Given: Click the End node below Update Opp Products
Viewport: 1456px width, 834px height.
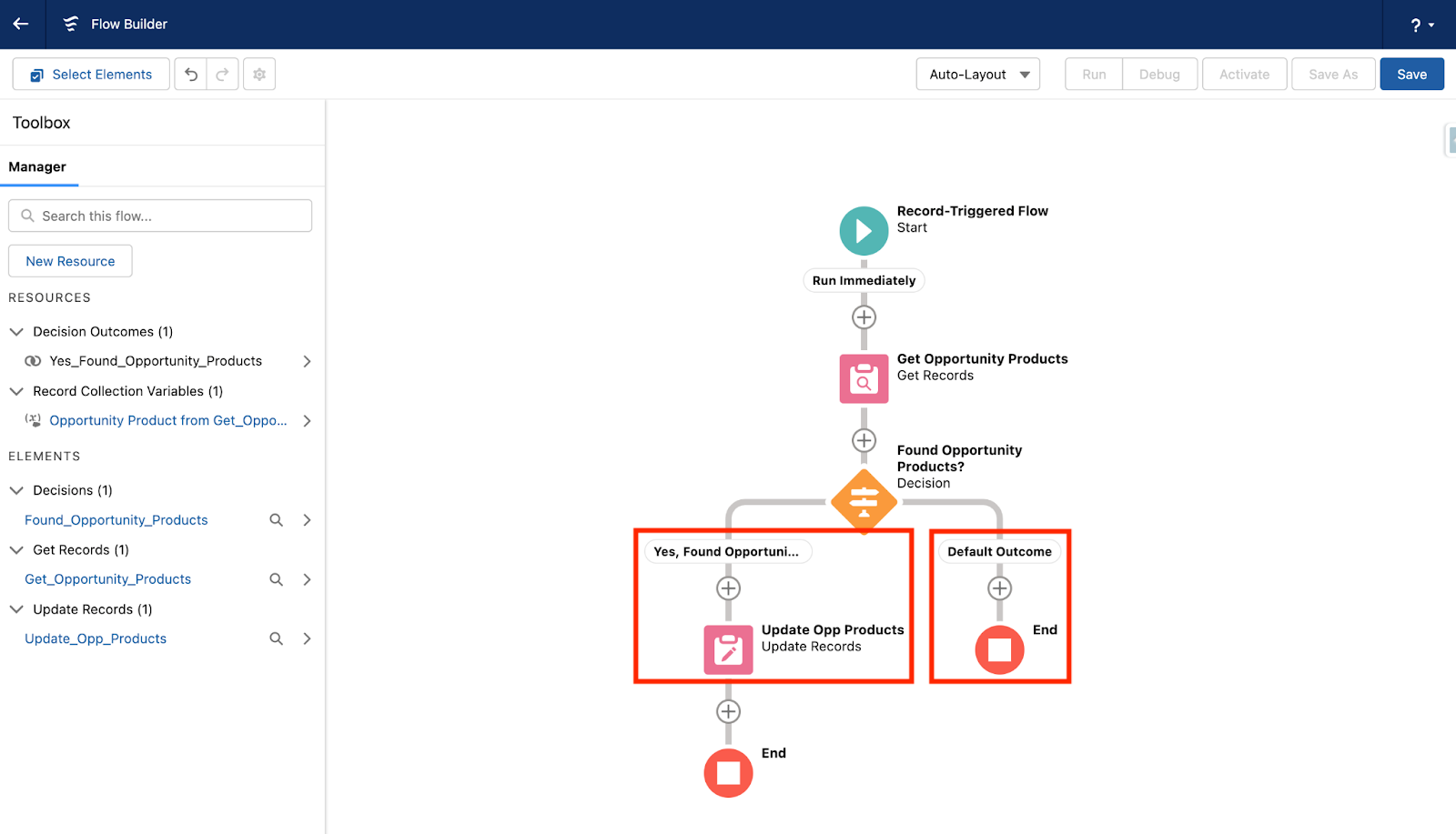Looking at the screenshot, I should [x=727, y=772].
